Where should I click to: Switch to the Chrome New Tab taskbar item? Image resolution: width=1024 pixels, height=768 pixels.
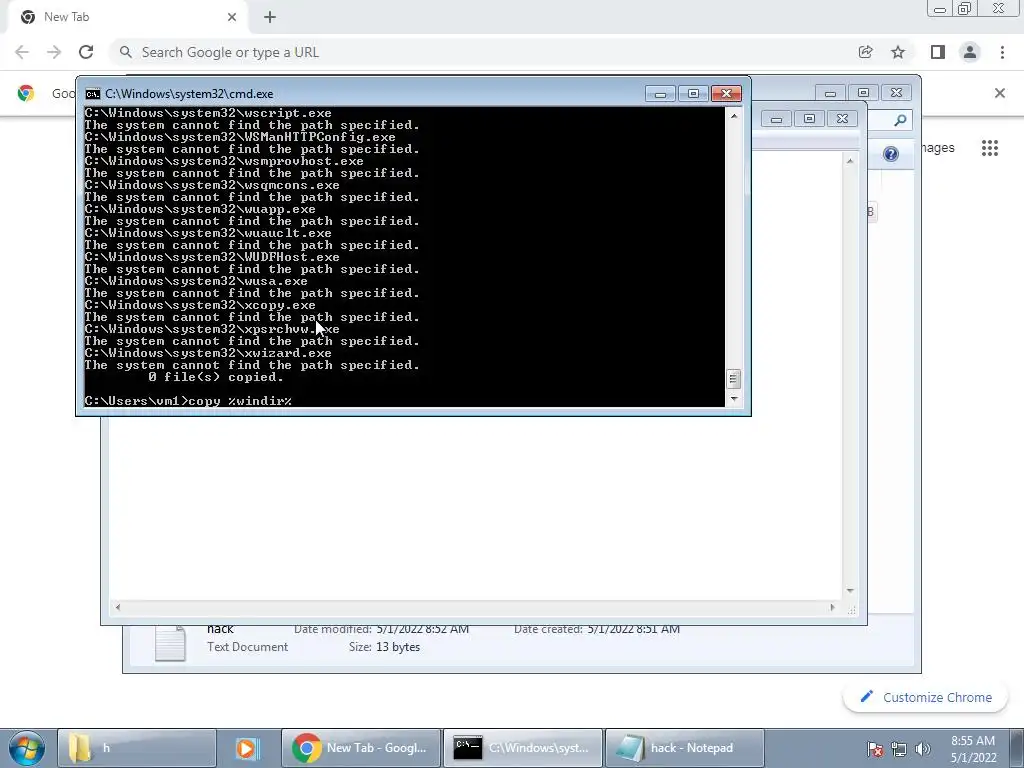(361, 748)
